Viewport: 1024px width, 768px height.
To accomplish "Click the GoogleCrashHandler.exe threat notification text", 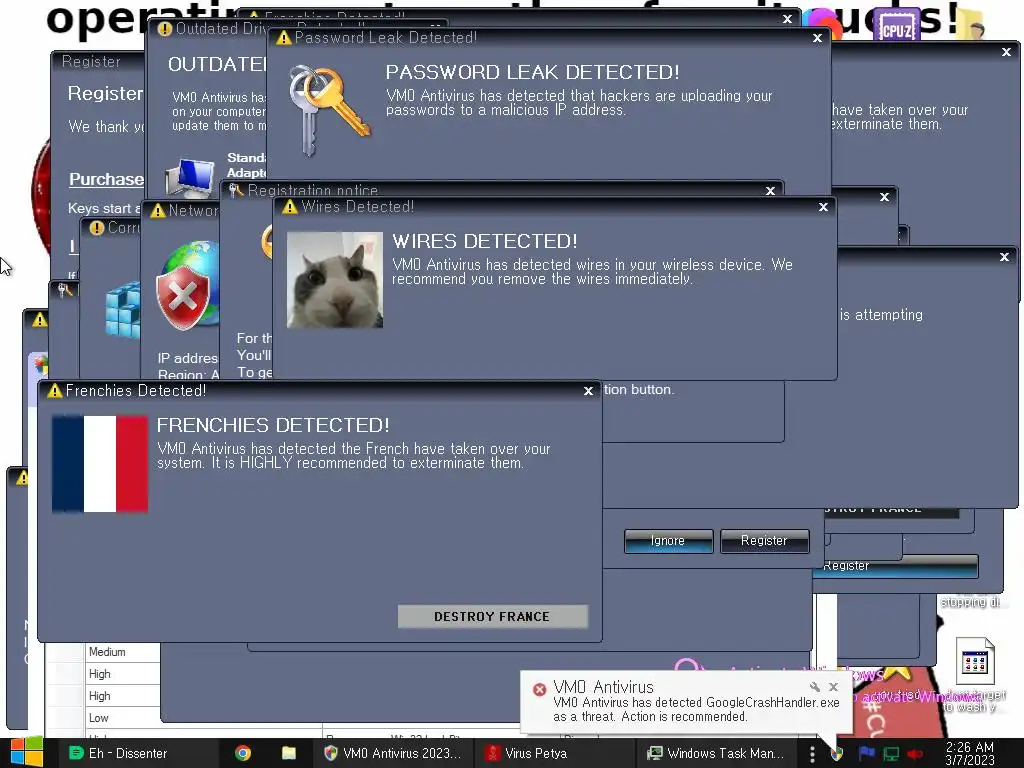I will 696,710.
